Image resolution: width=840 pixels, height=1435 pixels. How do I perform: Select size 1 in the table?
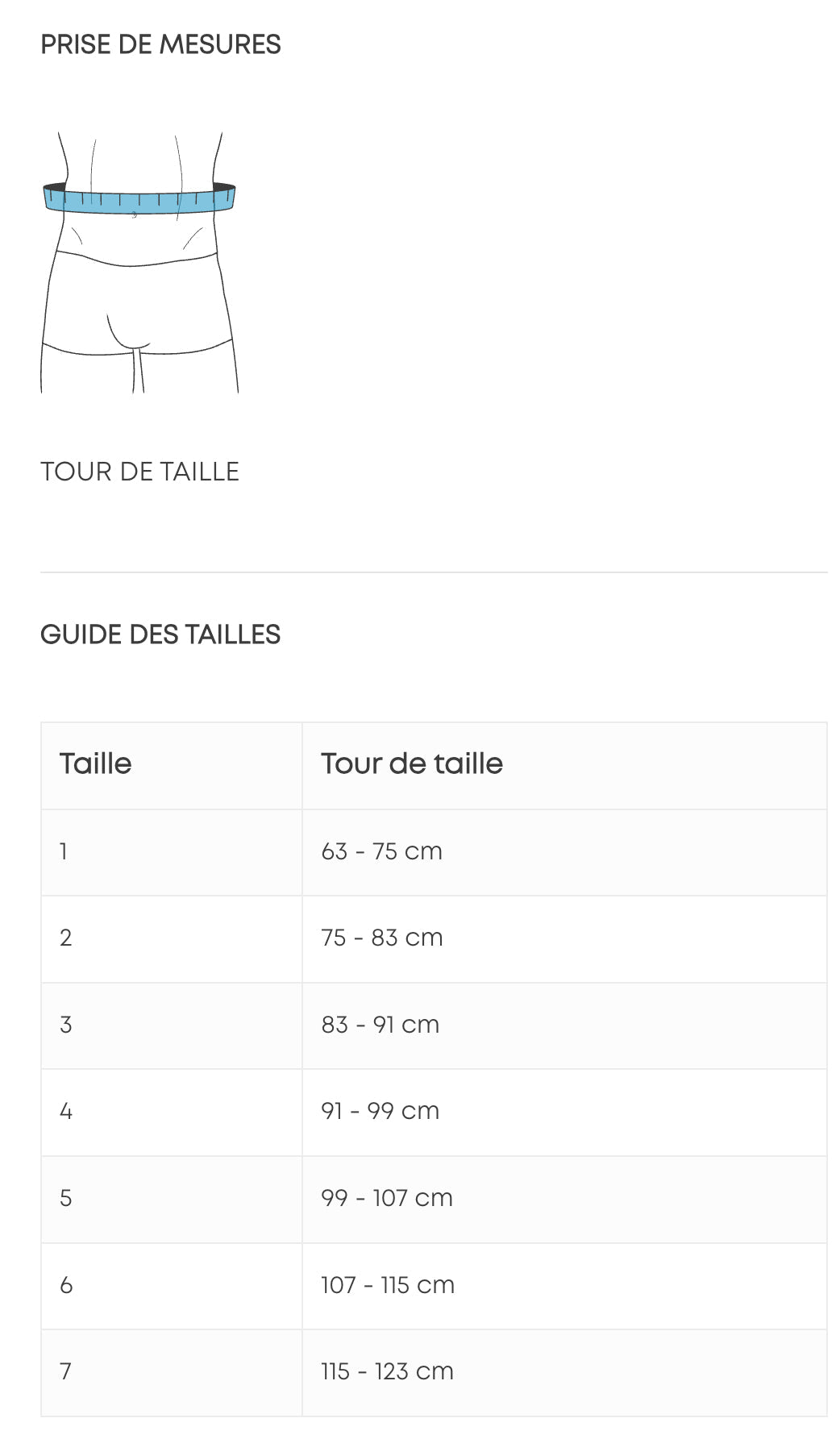pos(64,851)
